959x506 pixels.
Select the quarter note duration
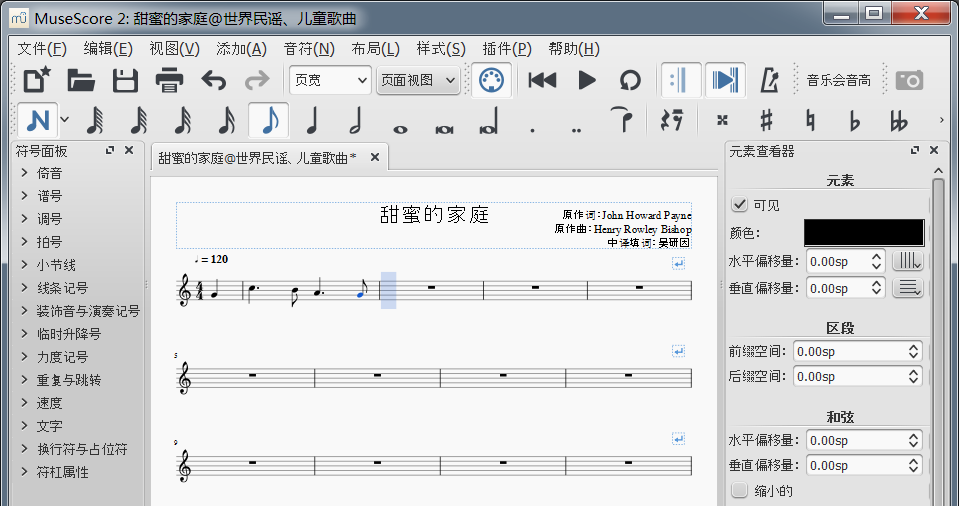coord(312,121)
